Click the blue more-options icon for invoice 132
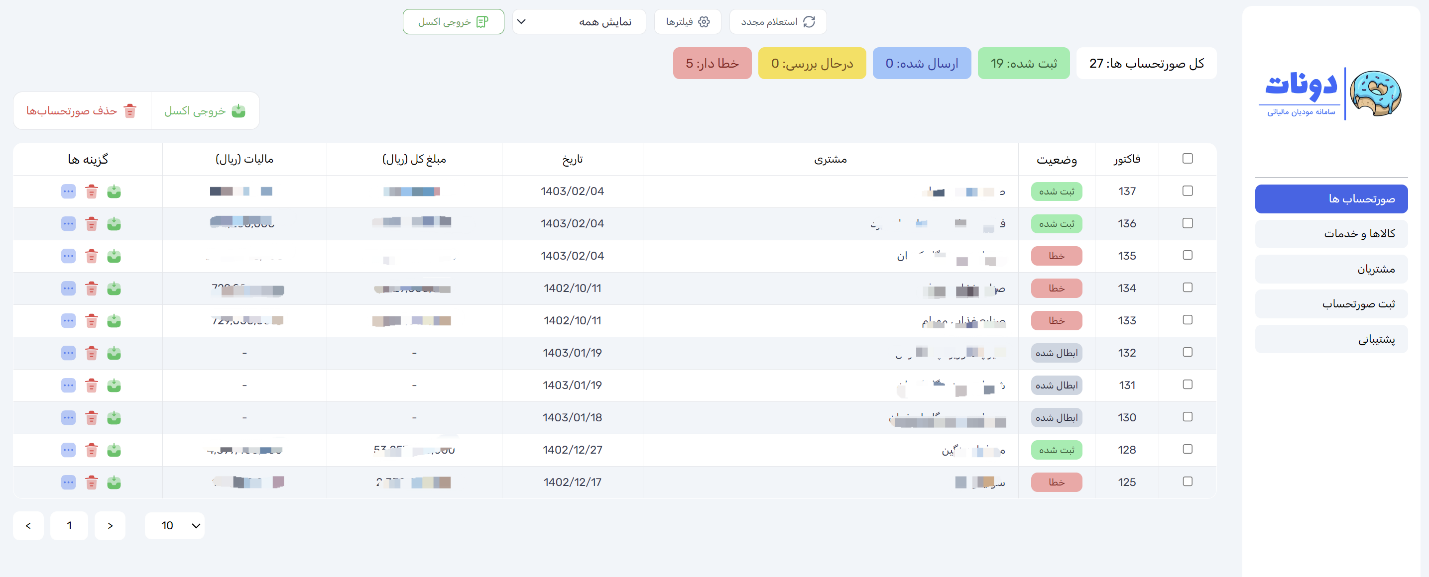 click(x=68, y=353)
